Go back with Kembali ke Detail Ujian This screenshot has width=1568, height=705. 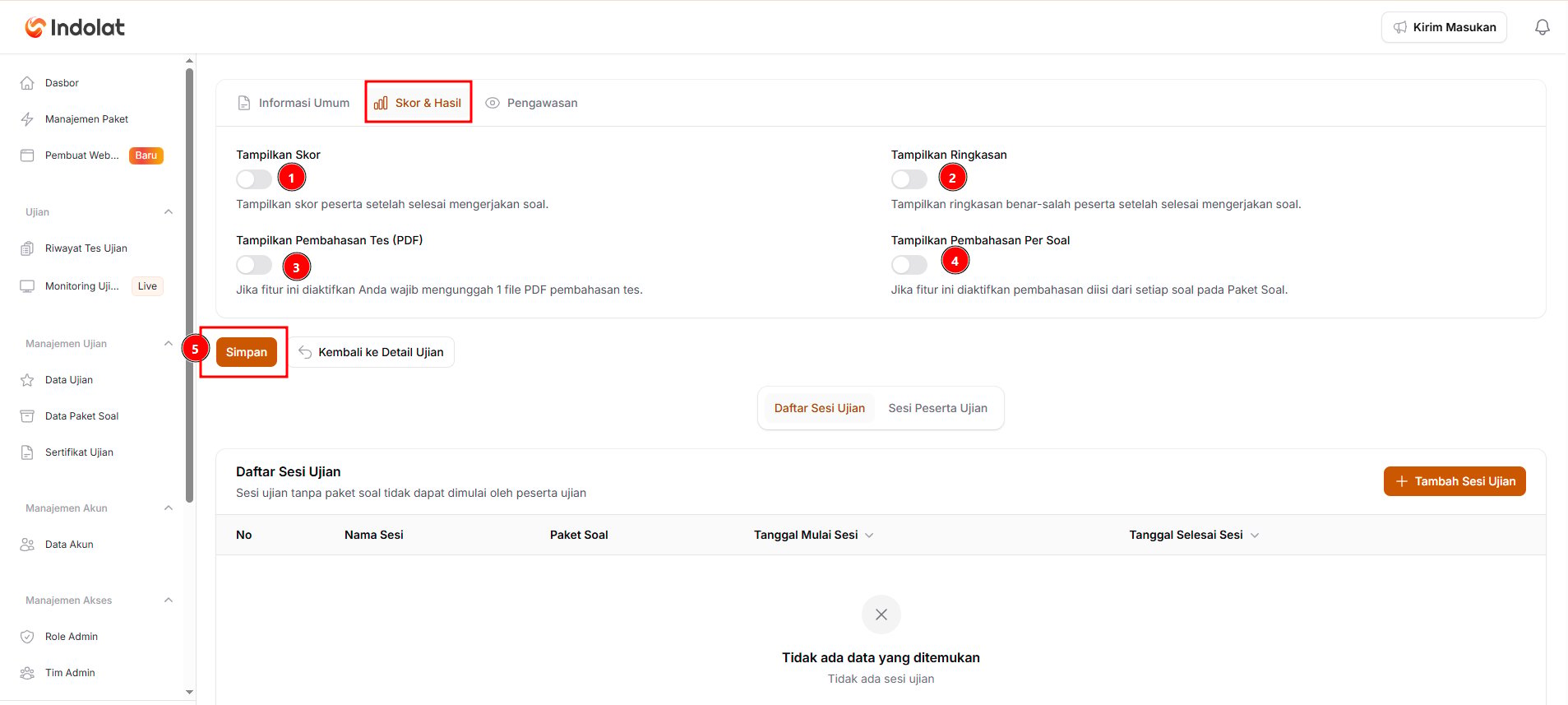coord(372,352)
